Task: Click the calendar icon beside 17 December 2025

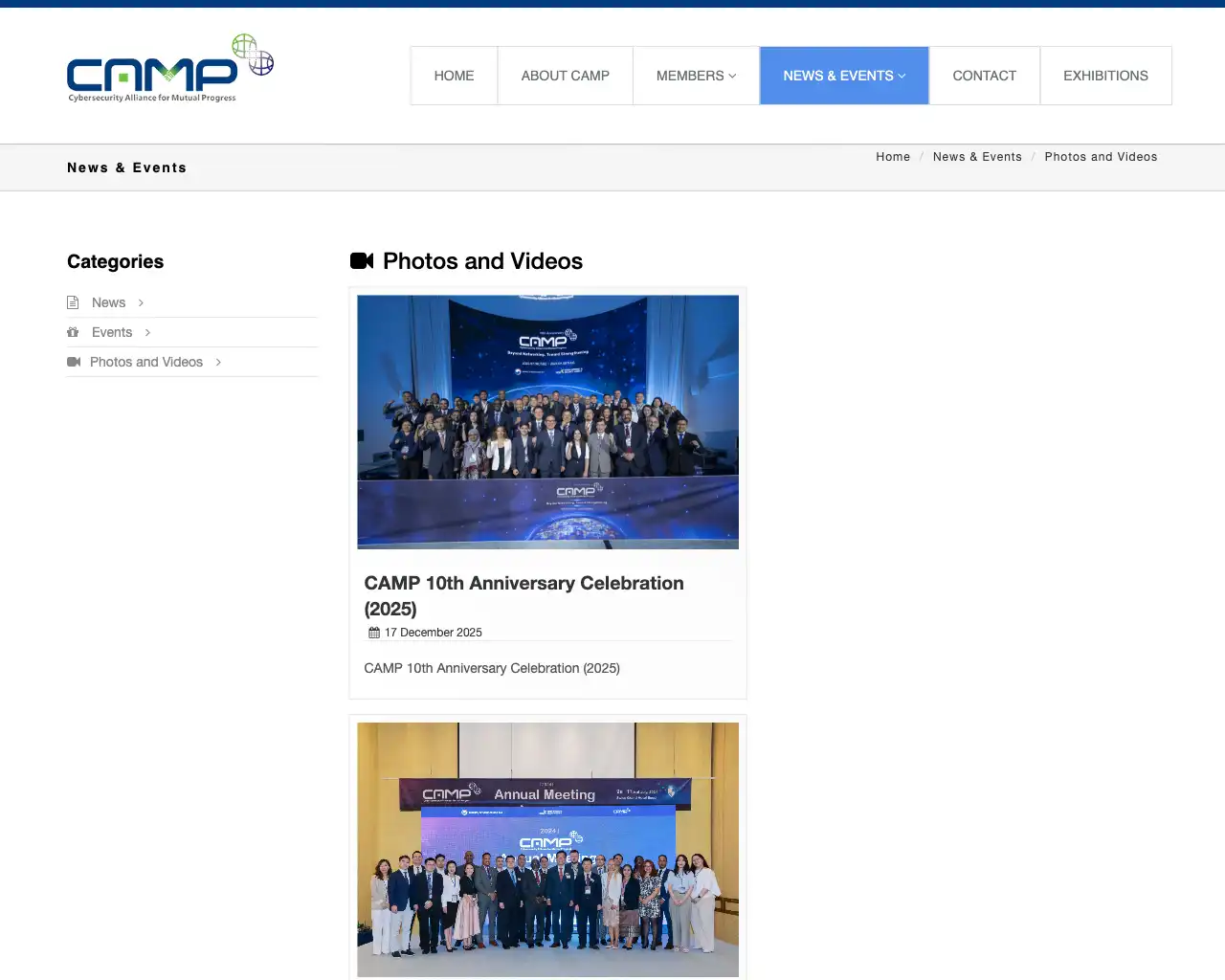Action: click(x=374, y=633)
